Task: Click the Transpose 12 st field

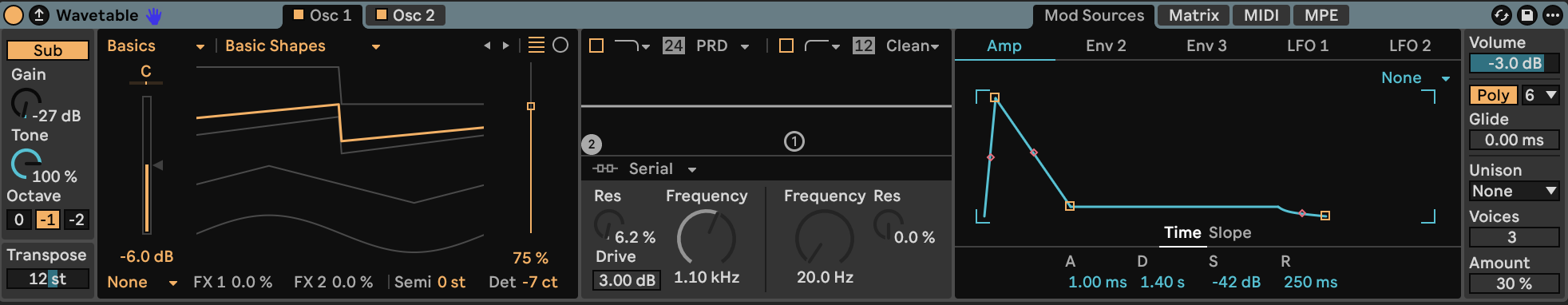Action: 48,279
